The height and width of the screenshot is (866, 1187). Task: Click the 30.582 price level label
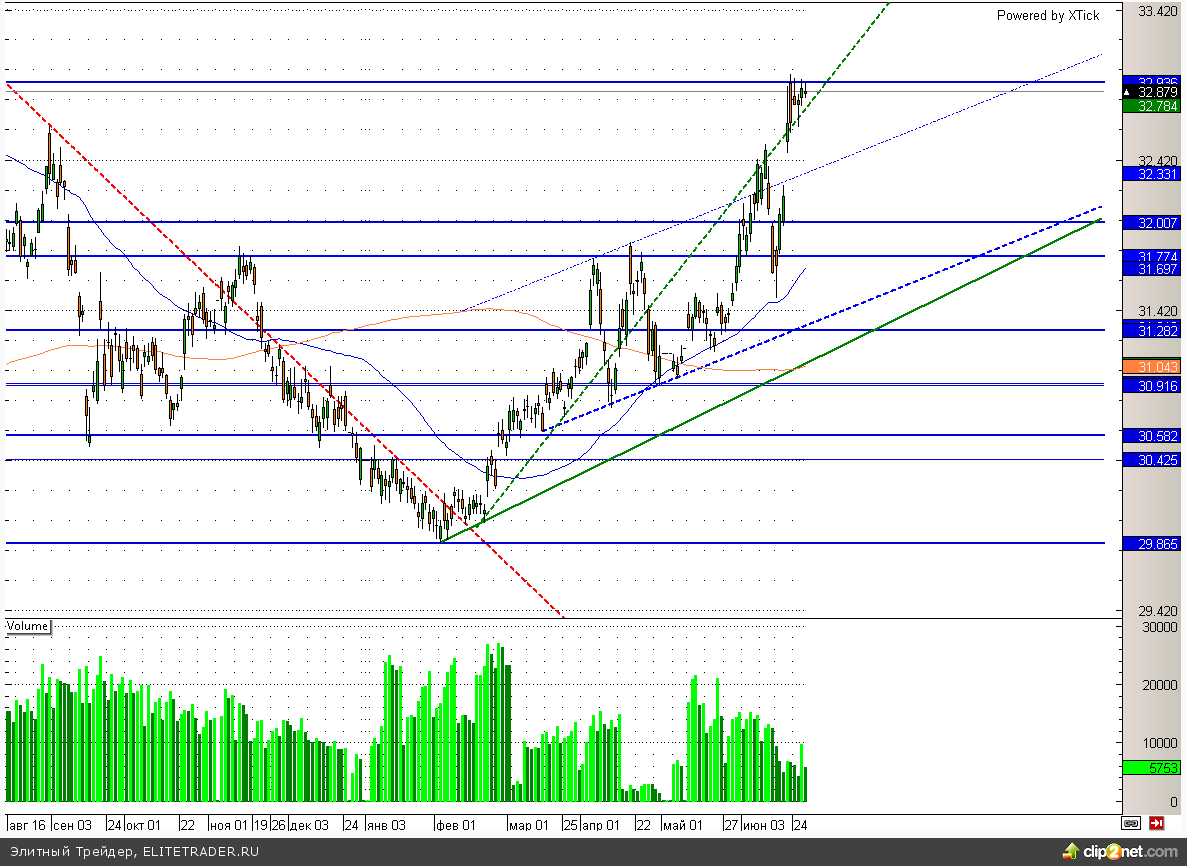1151,436
